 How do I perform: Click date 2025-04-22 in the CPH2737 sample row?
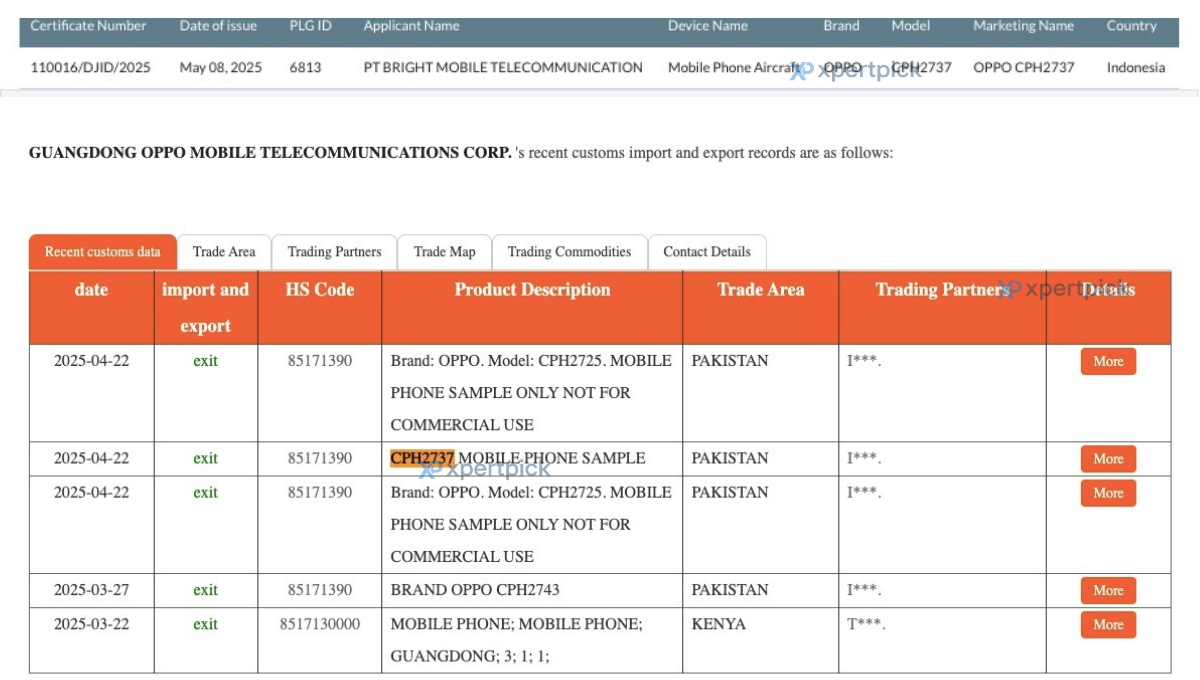pyautogui.click(x=91, y=458)
